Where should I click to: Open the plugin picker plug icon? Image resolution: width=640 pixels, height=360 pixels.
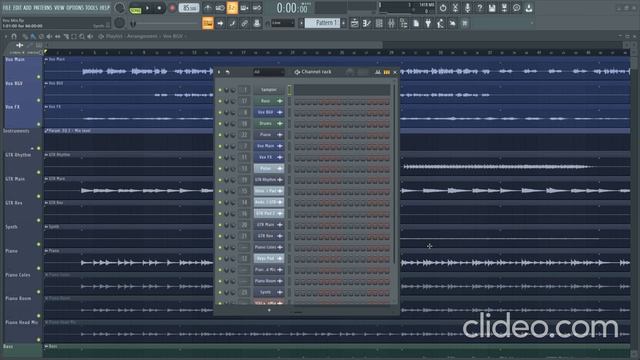click(428, 24)
